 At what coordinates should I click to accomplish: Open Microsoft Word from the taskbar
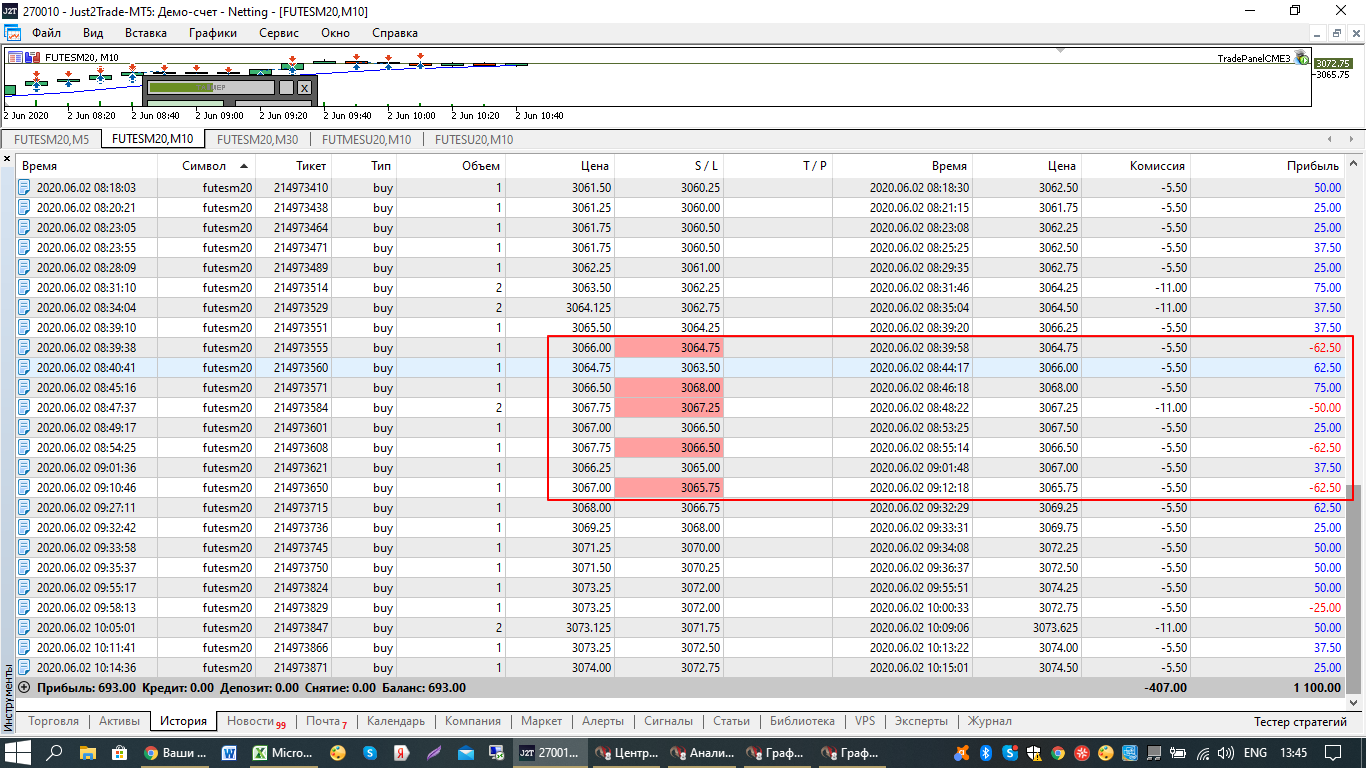click(229, 753)
